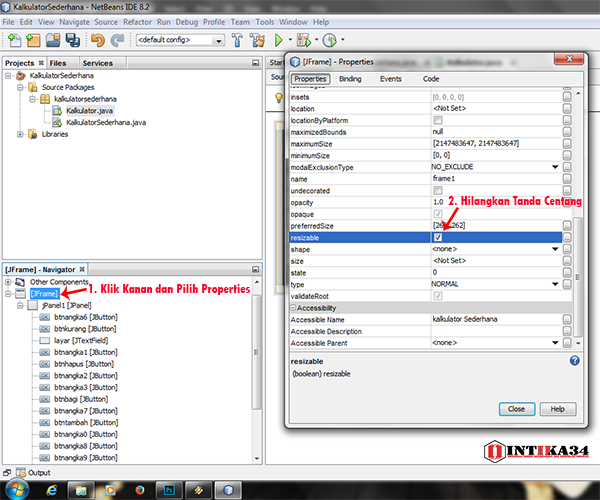Viewport: 600px width, 500px height.
Task: Click the Clean and Build icon
Action: 257,40
